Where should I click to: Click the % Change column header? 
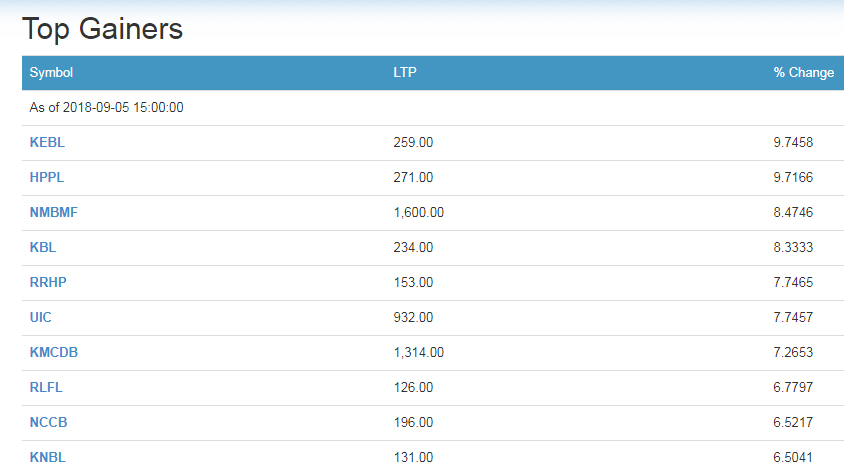[804, 73]
